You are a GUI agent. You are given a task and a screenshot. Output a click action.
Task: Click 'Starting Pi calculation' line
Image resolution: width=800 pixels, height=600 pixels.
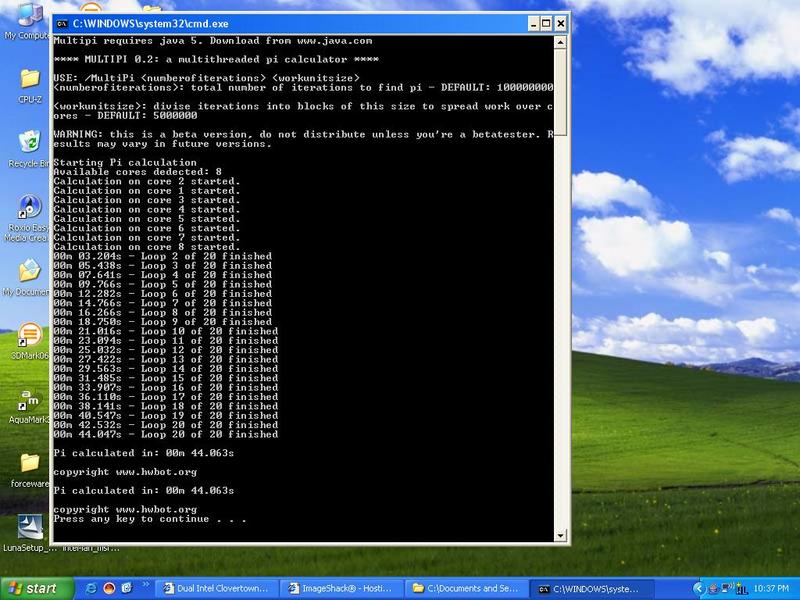coord(124,162)
